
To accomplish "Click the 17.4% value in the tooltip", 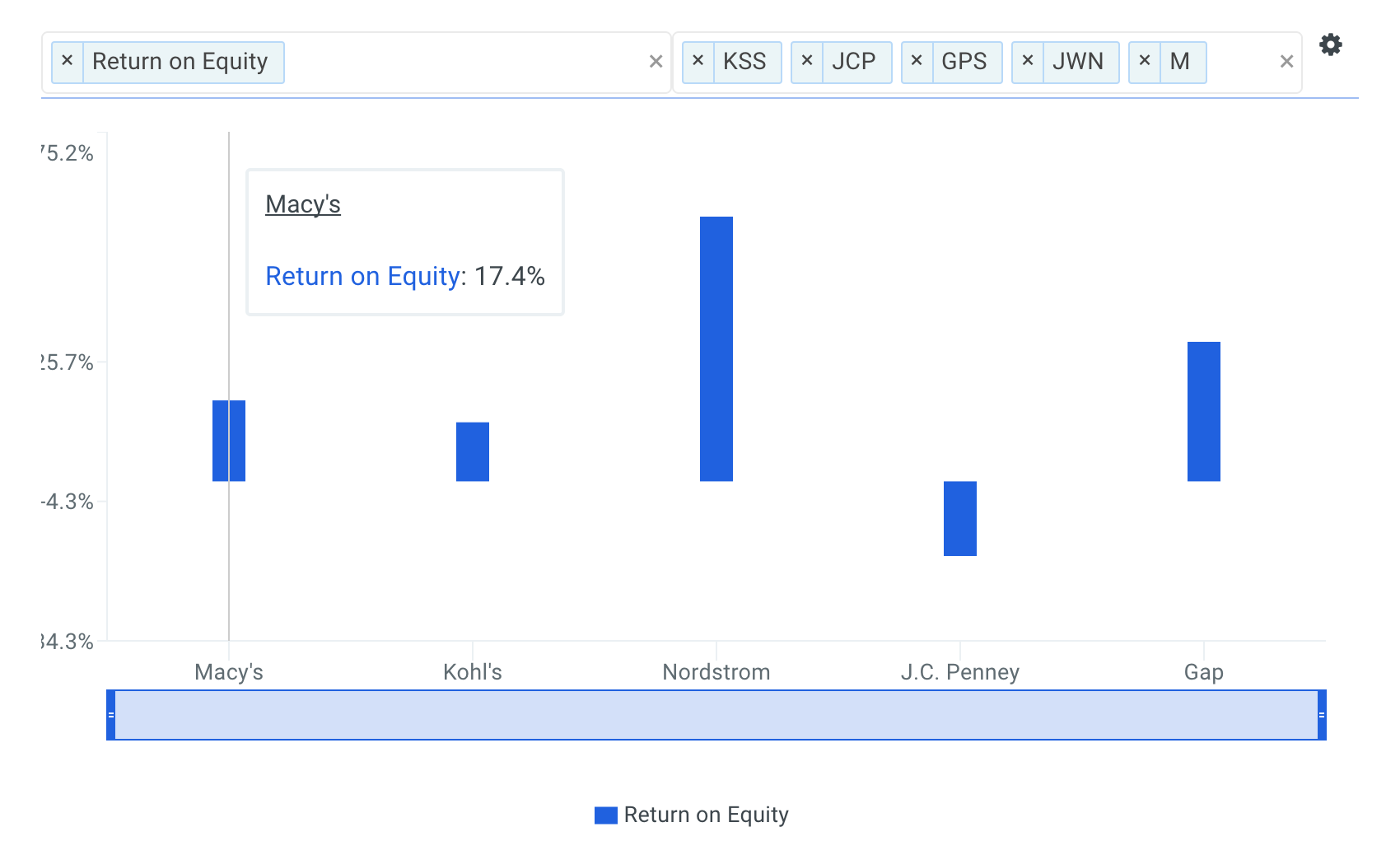I will (510, 276).
